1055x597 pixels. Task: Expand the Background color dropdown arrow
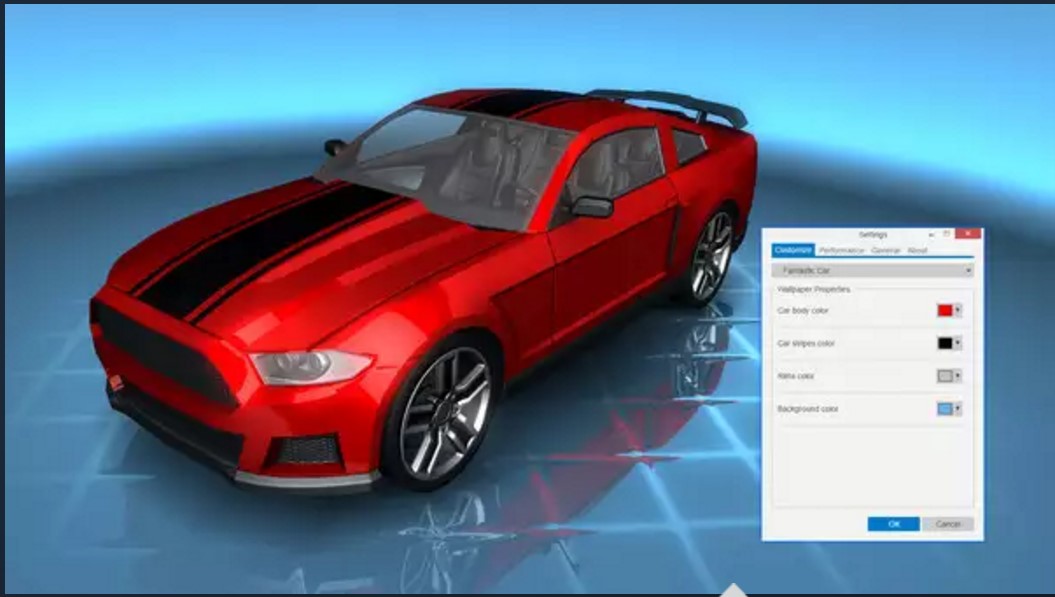click(x=958, y=409)
